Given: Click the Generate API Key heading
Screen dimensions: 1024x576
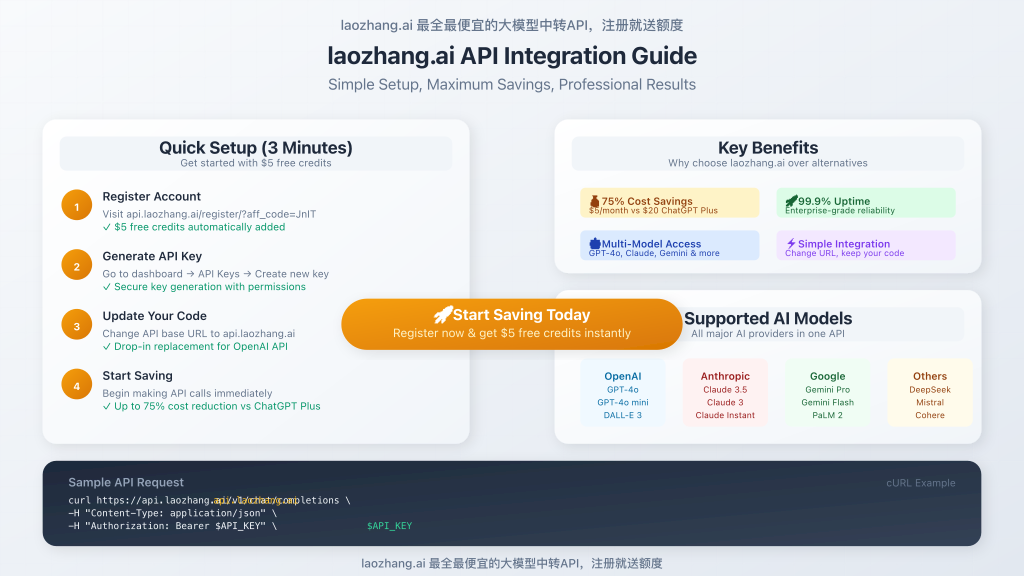Looking at the screenshot, I should [152, 256].
